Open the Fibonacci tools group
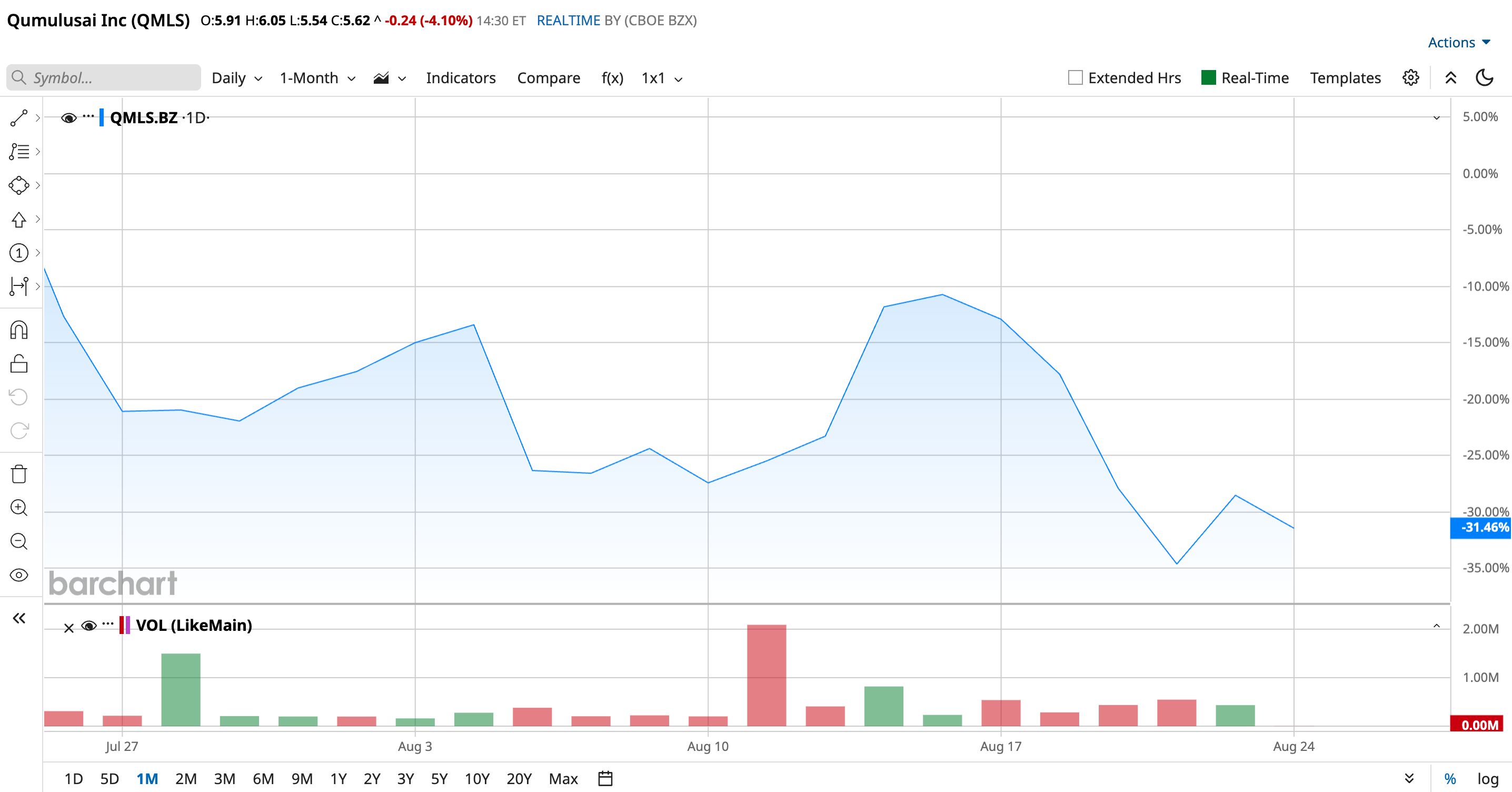1512x792 pixels. click(19, 152)
